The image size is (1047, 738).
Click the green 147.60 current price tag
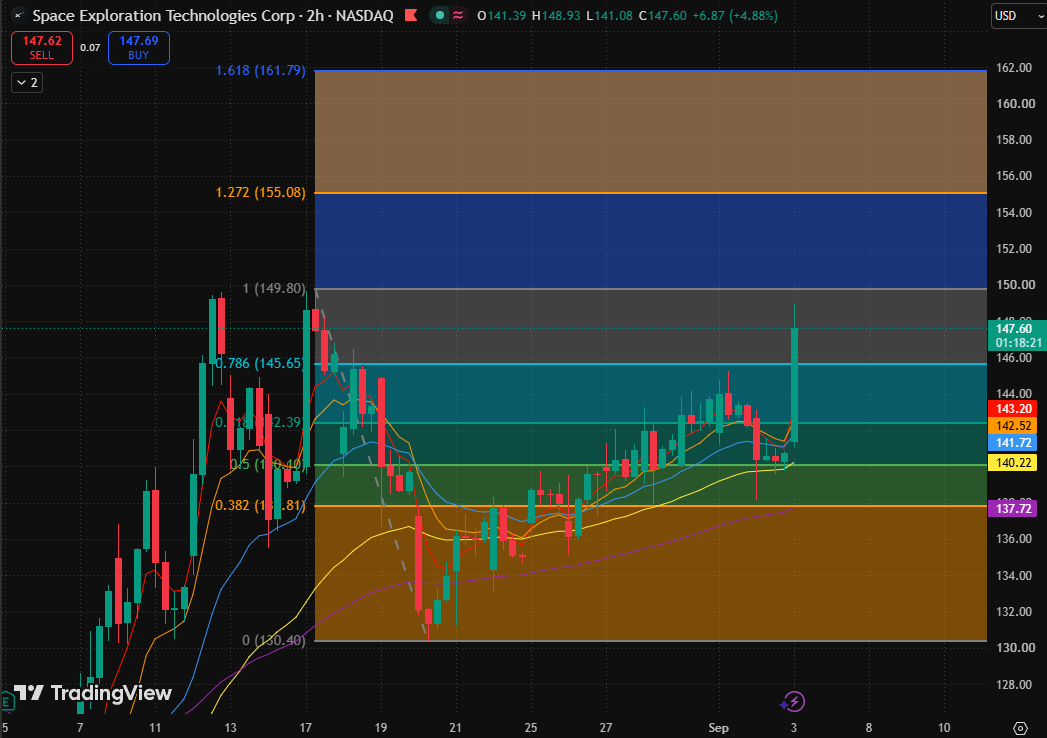pyautogui.click(x=1016, y=335)
